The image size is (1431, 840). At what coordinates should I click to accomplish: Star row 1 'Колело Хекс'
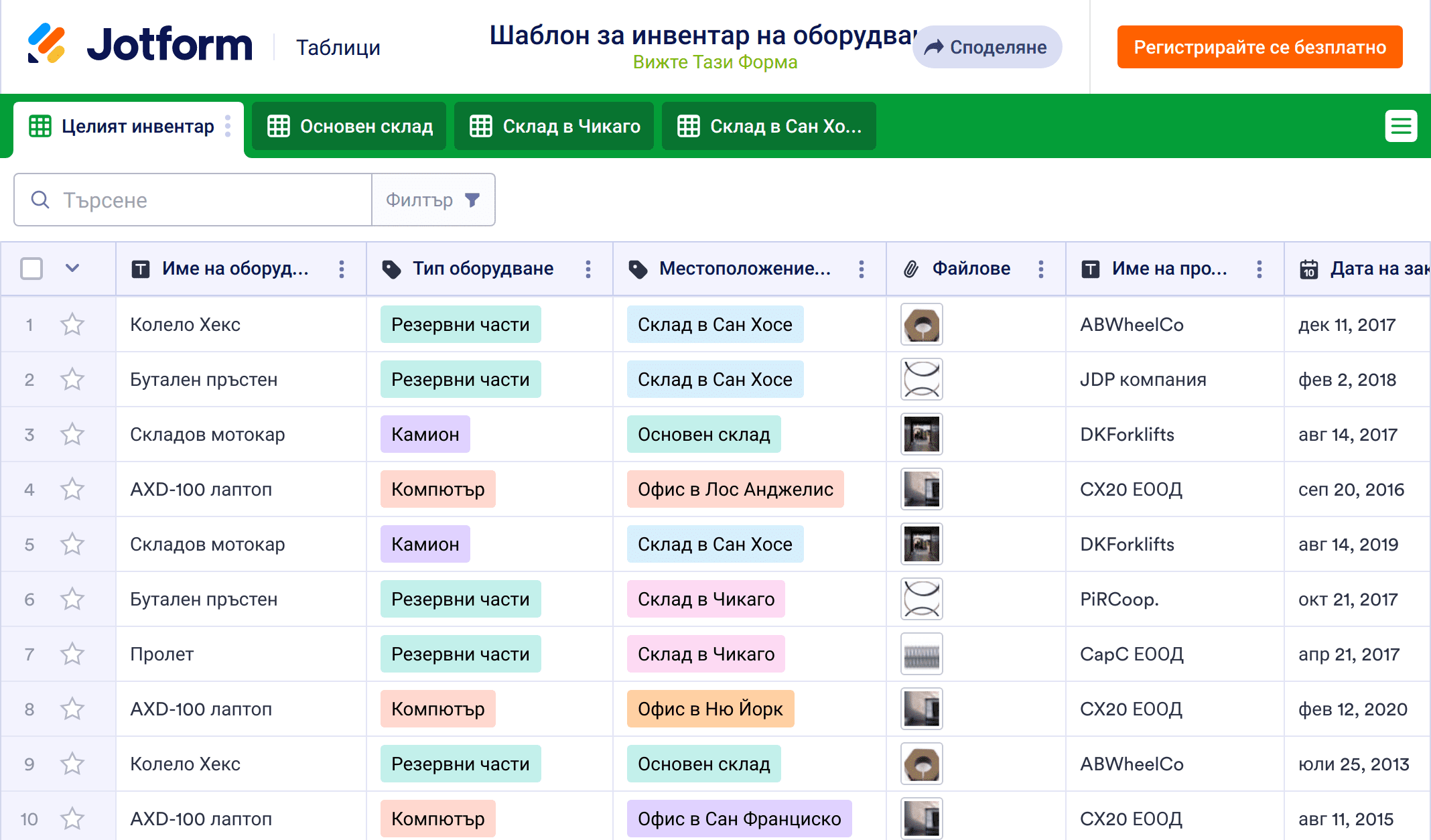(72, 325)
